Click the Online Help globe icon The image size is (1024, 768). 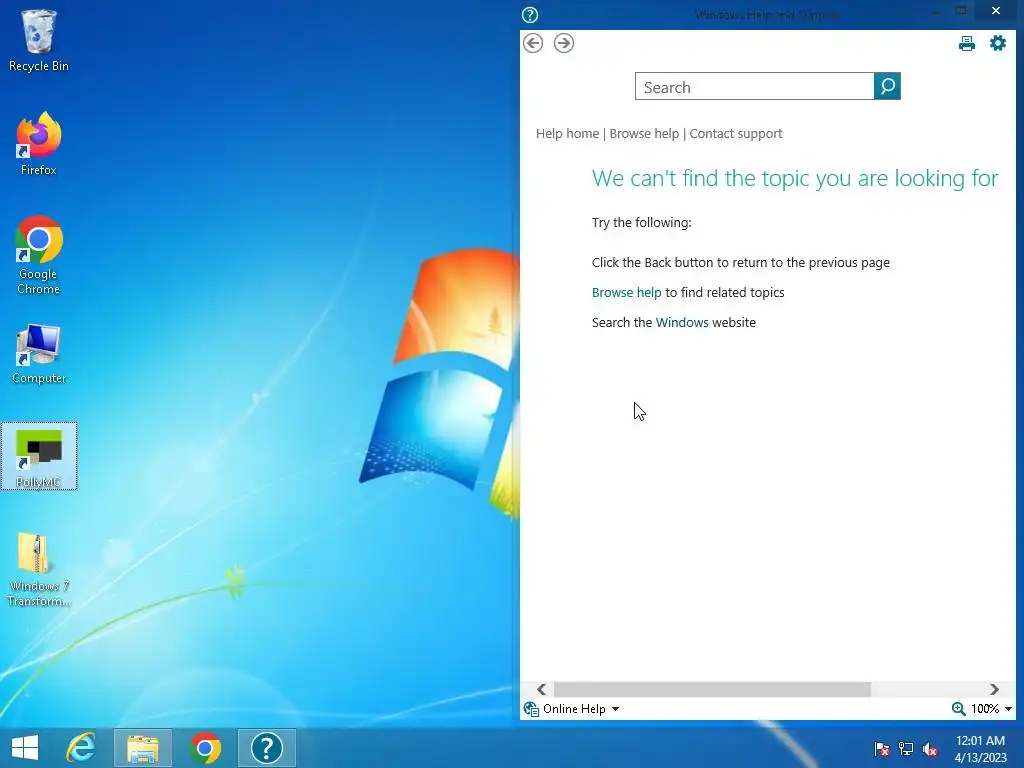point(531,709)
